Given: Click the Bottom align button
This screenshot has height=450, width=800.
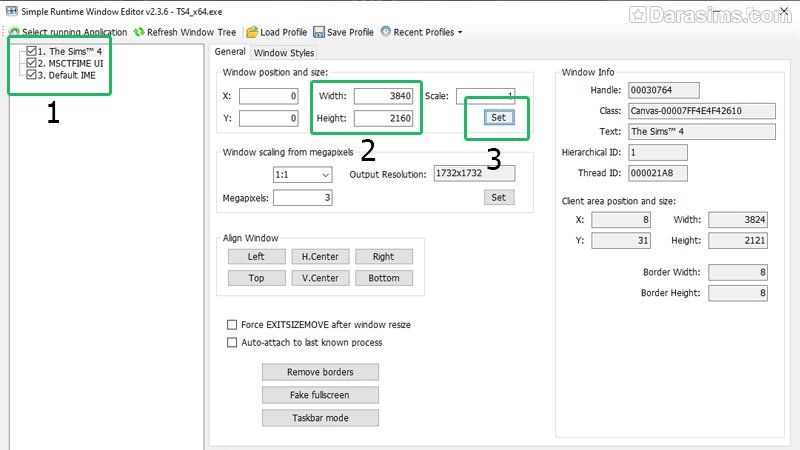Looking at the screenshot, I should click(x=384, y=278).
